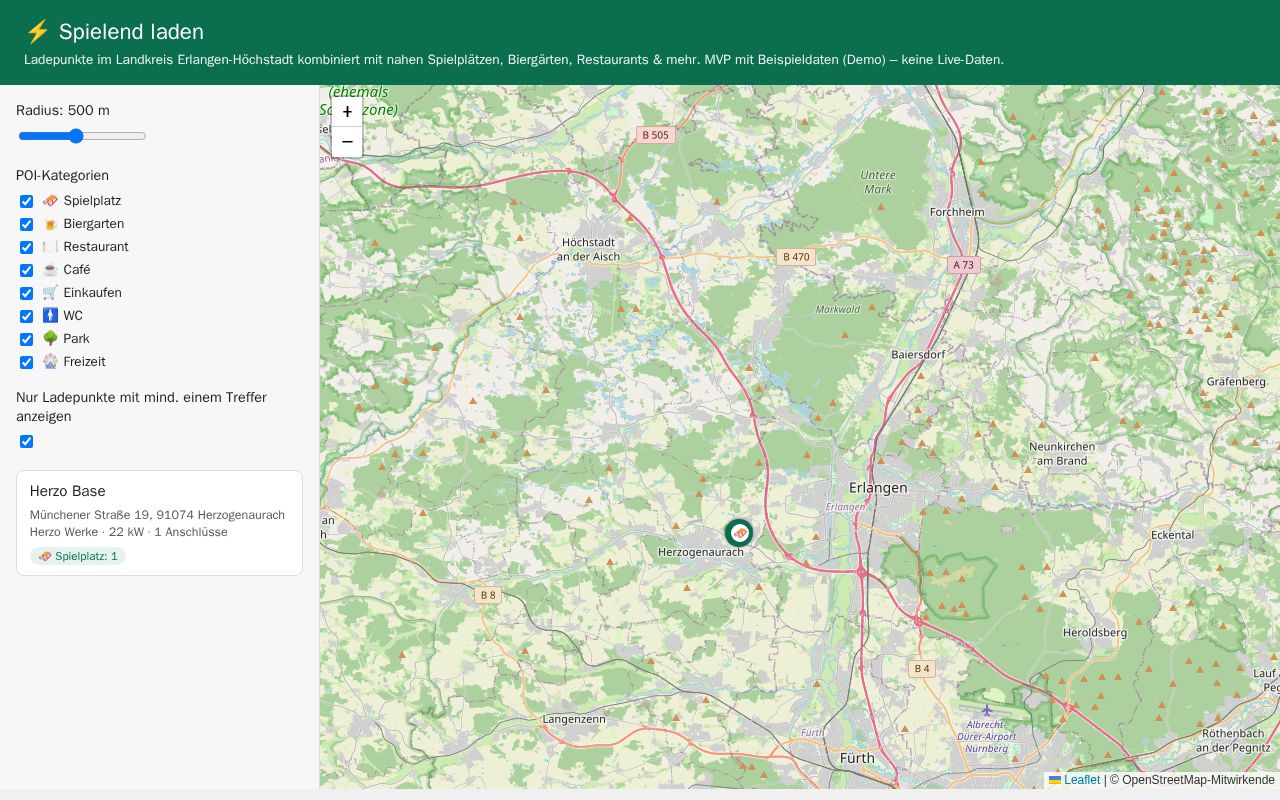
Task: Click the address 'Münchener Straße 19, 91074 Herzogenaurach'
Action: pyautogui.click(x=157, y=515)
